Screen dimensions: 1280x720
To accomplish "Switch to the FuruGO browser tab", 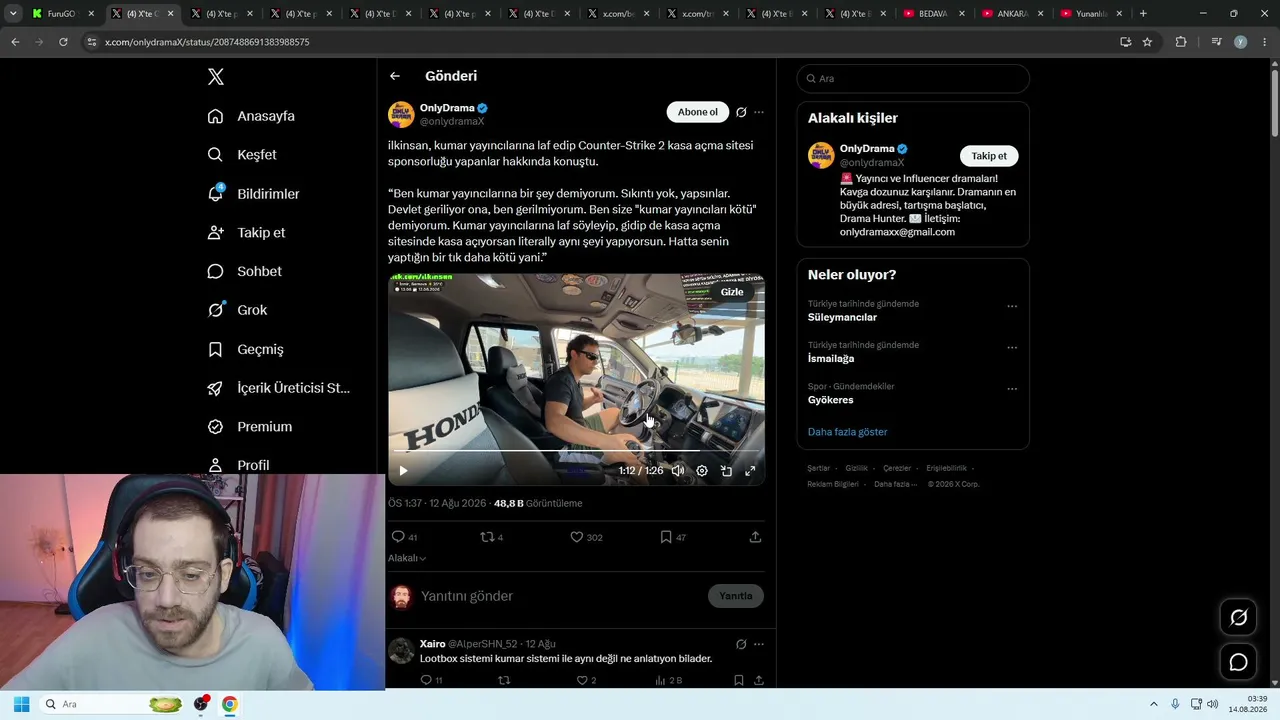I will [62, 14].
